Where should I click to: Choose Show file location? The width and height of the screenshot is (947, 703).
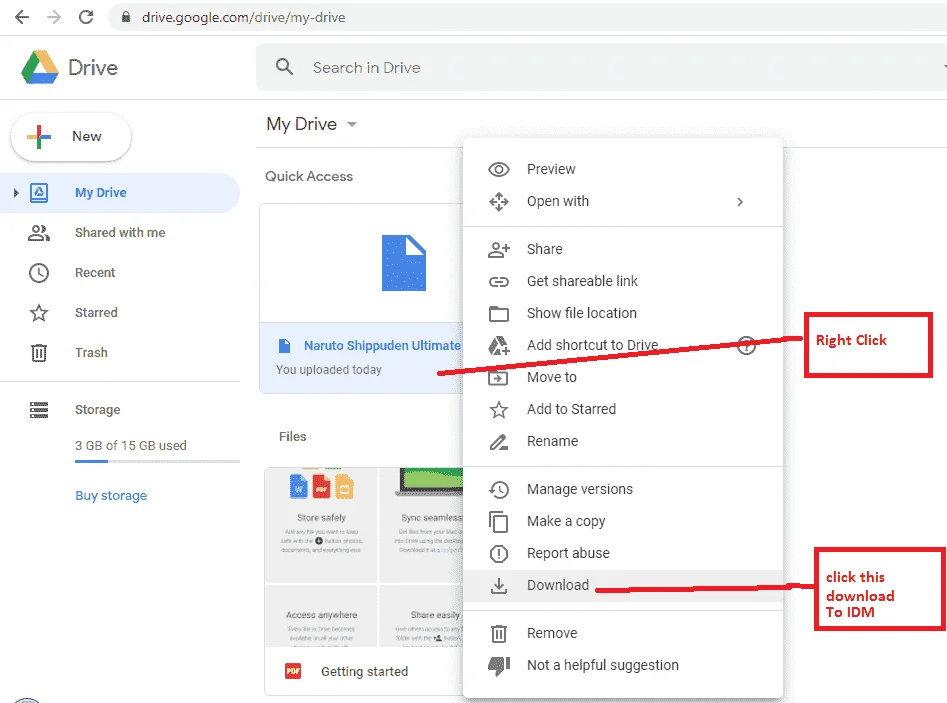623,313
